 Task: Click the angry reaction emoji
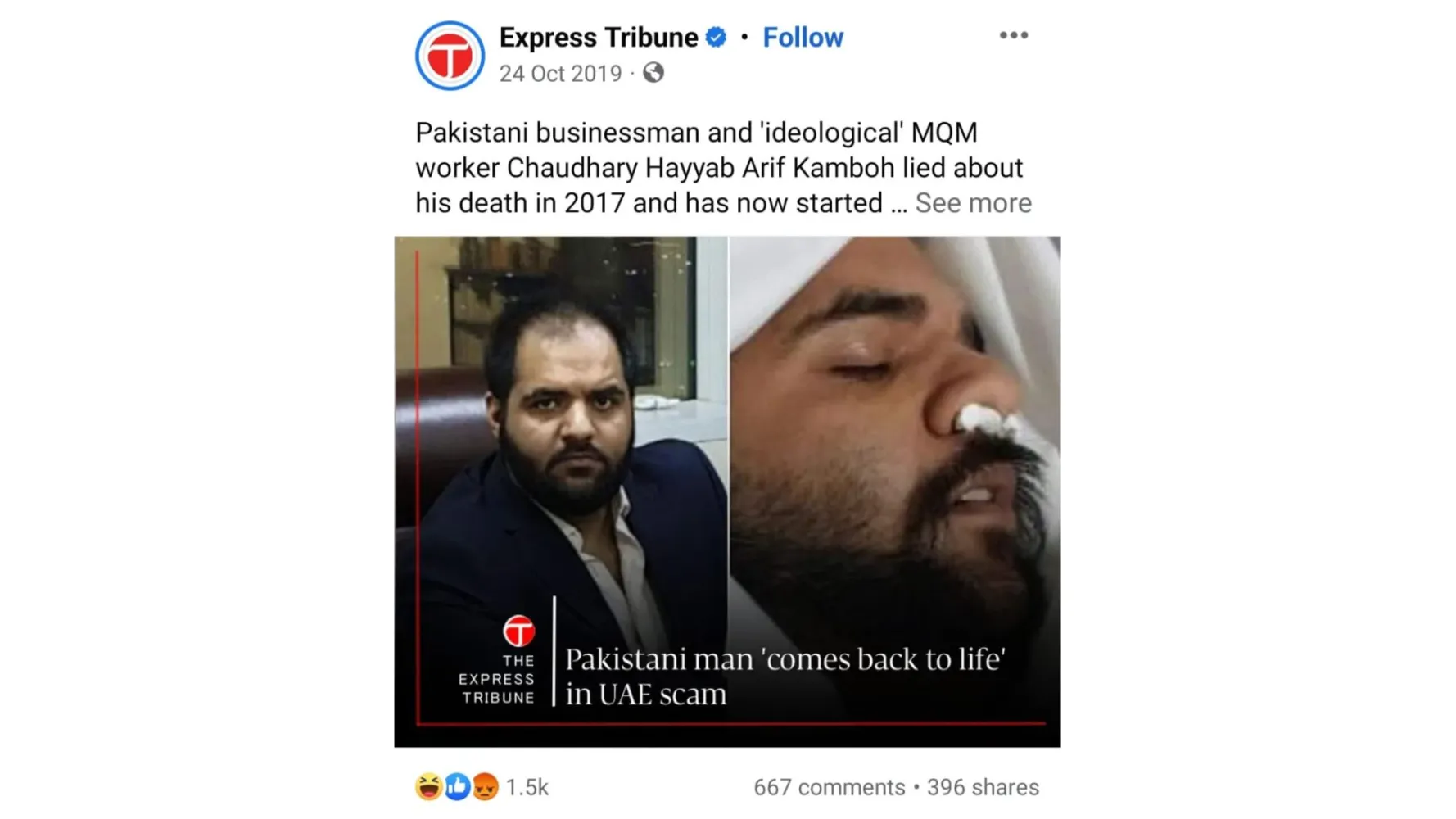click(x=485, y=787)
